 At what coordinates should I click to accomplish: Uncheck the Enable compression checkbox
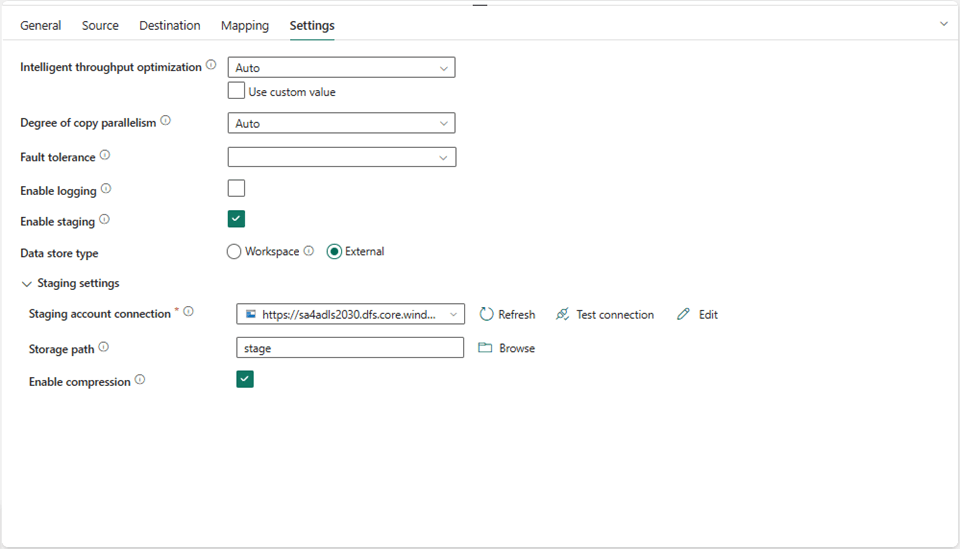pos(245,379)
